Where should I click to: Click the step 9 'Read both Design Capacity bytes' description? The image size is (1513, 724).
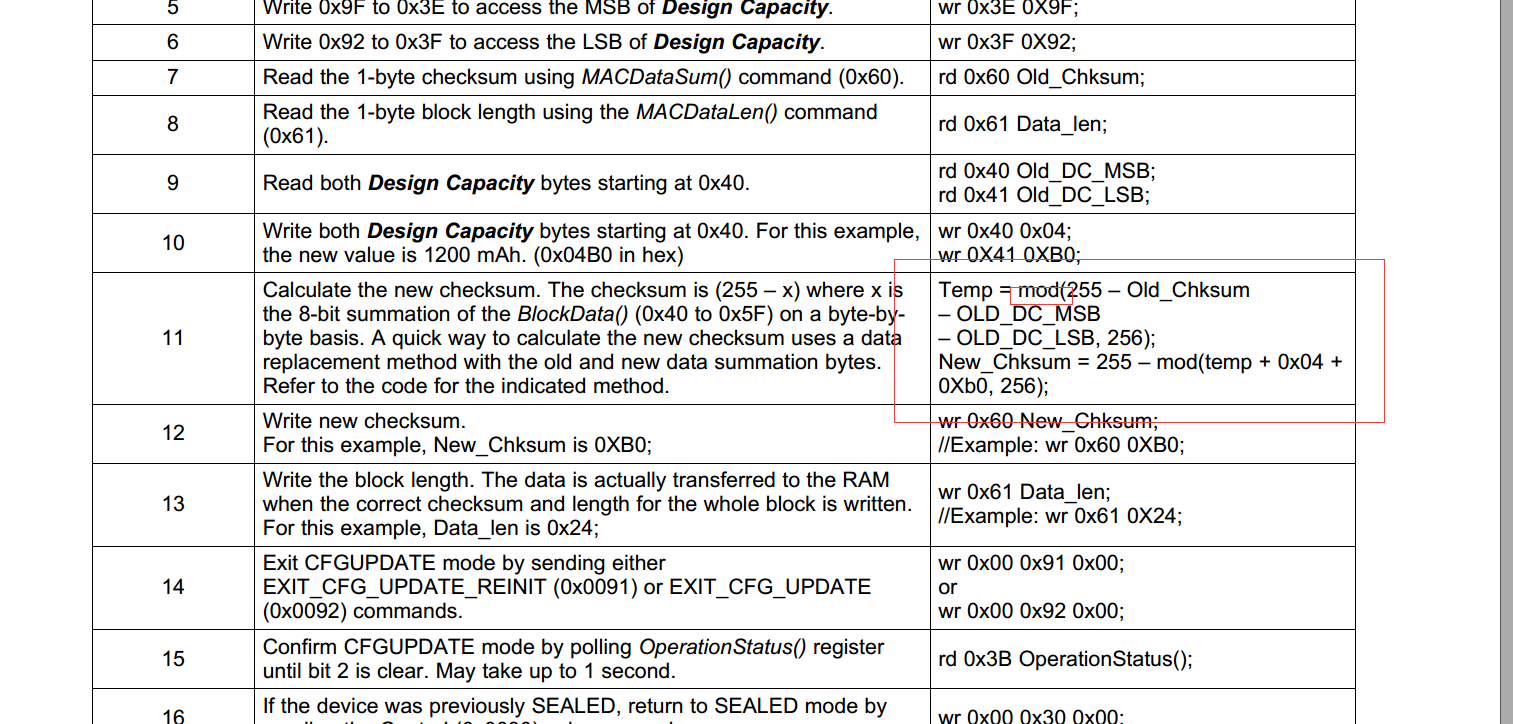pos(506,183)
